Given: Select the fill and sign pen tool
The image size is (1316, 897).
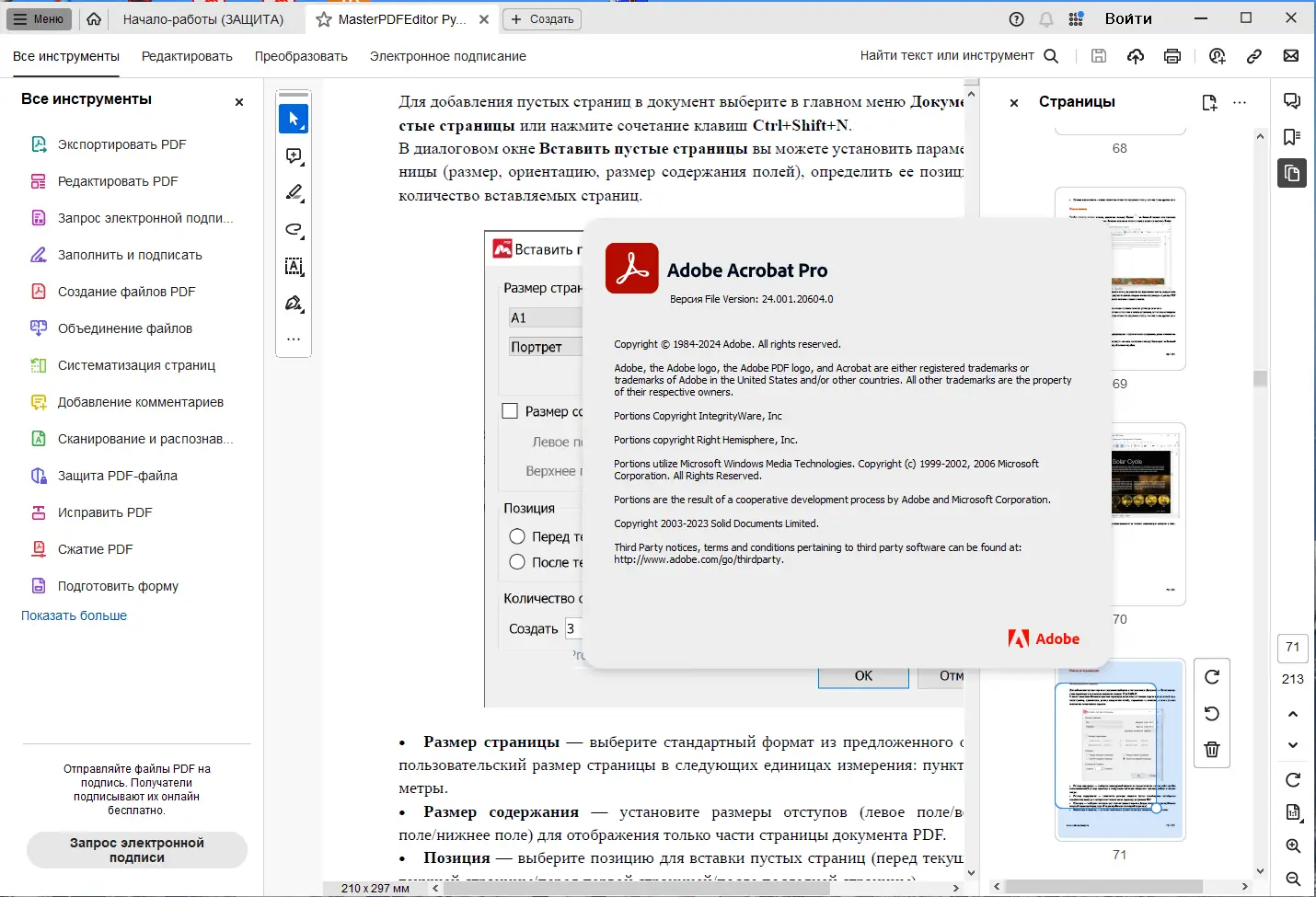Looking at the screenshot, I should coord(294,303).
